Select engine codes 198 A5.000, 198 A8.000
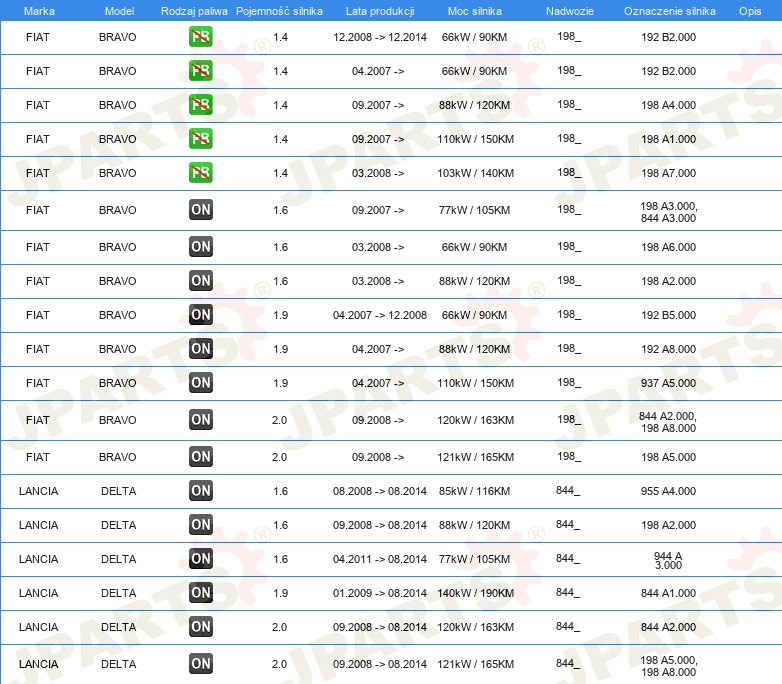Image resolution: width=782 pixels, height=684 pixels. (668, 666)
